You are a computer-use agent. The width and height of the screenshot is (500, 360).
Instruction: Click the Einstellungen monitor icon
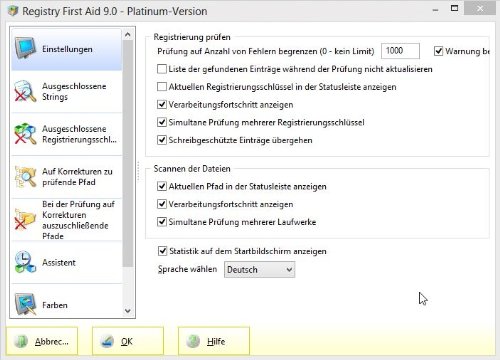click(25, 48)
